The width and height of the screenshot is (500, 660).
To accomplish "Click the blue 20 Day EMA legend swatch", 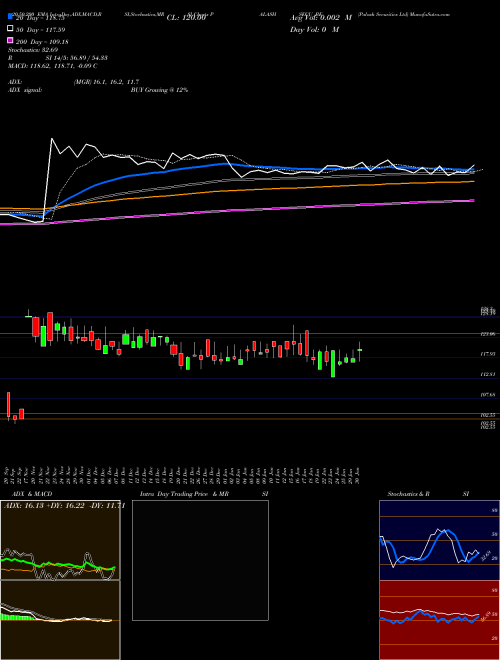I will [10, 17].
